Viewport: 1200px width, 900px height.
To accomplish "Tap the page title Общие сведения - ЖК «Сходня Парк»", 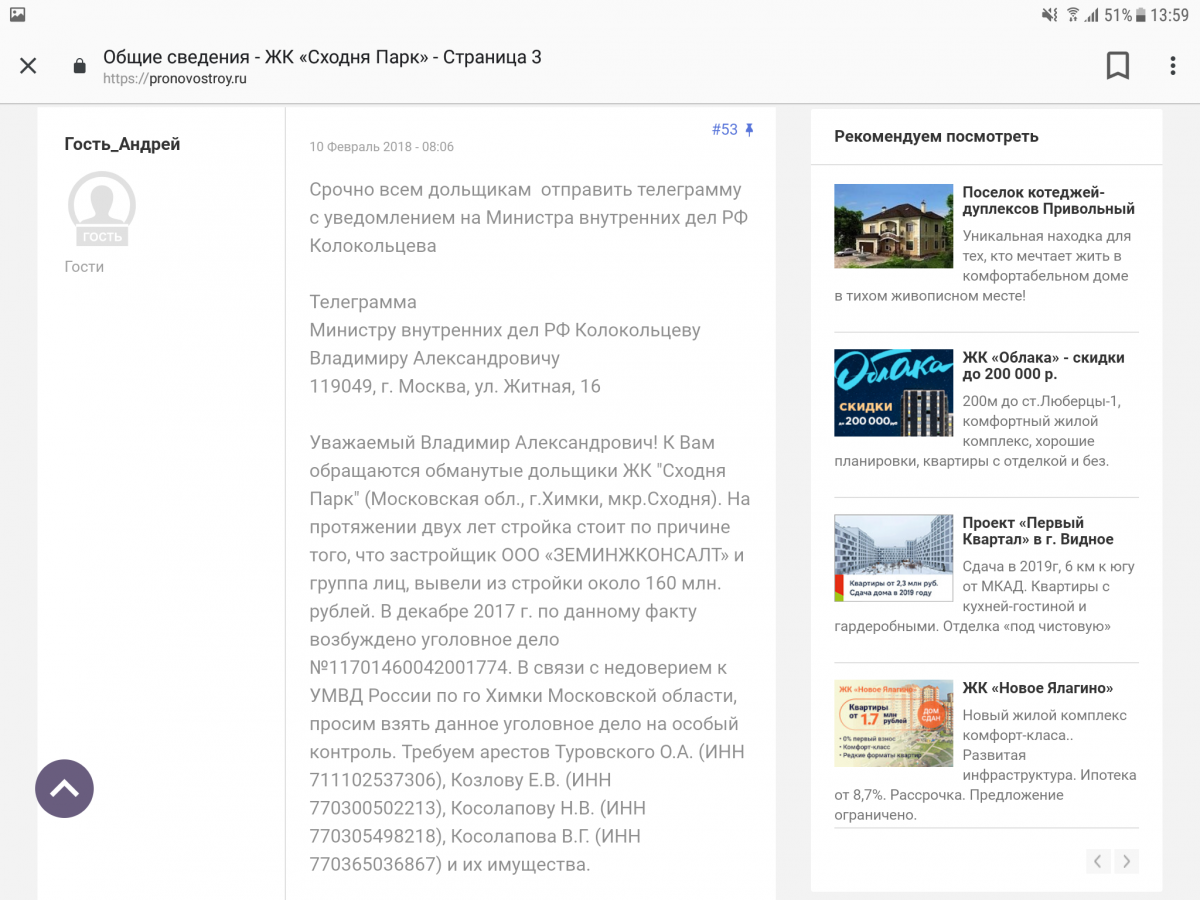I will (x=322, y=57).
